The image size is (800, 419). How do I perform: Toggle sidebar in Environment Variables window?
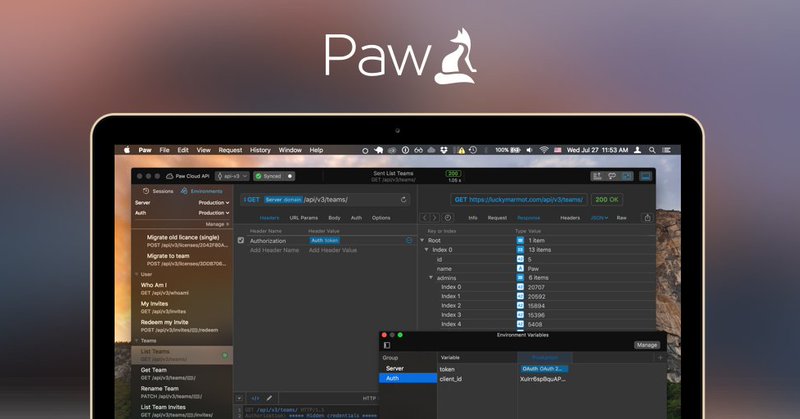(387, 346)
